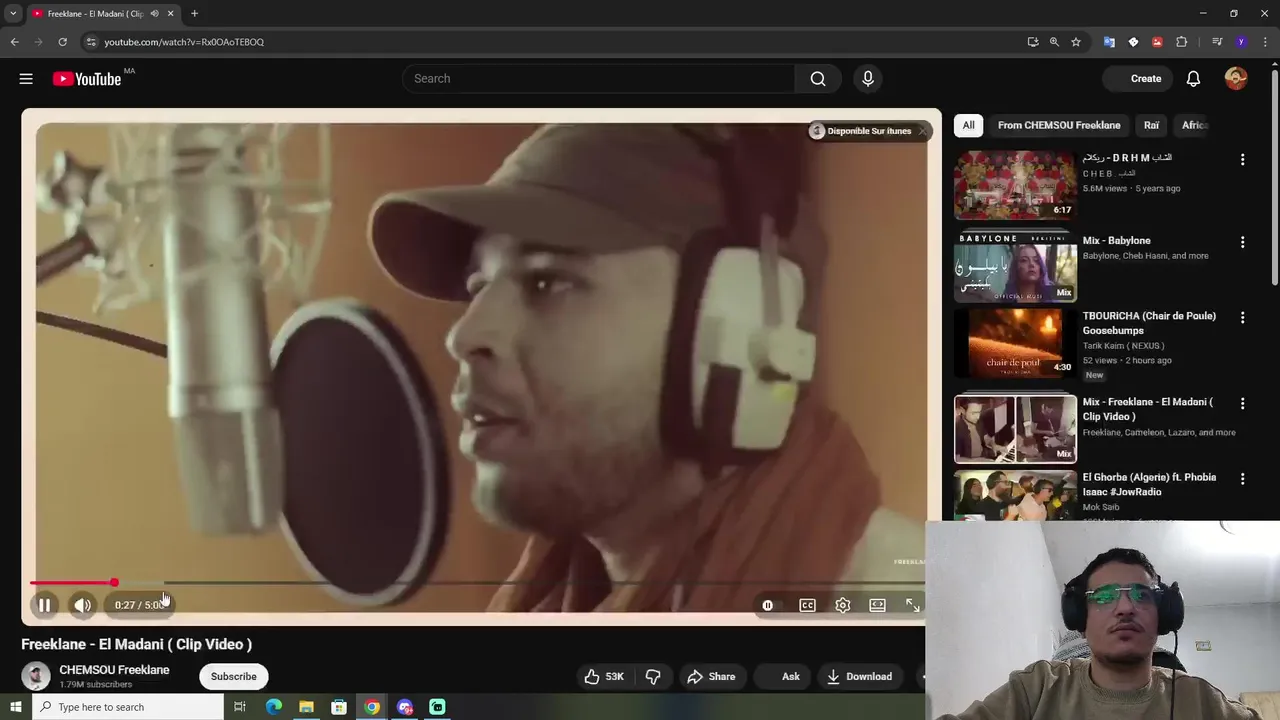The height and width of the screenshot is (720, 1280).
Task: Open the YouTube account avatar menu
Action: click(x=1236, y=78)
